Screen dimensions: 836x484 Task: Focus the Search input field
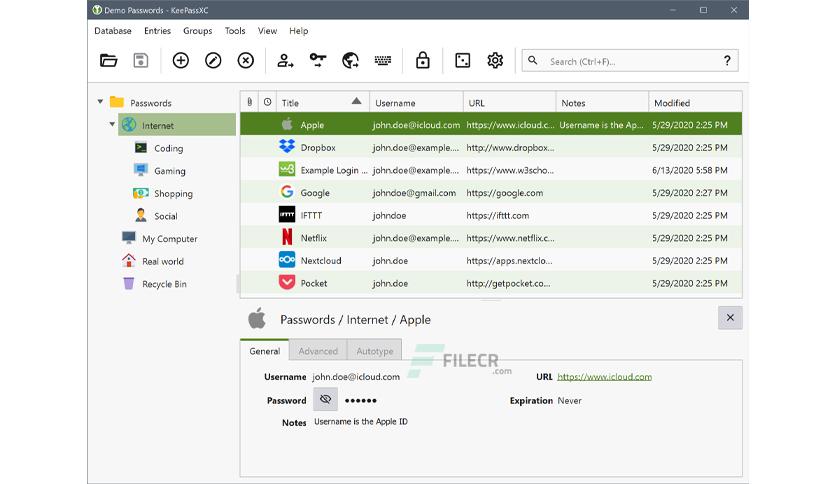pos(629,61)
